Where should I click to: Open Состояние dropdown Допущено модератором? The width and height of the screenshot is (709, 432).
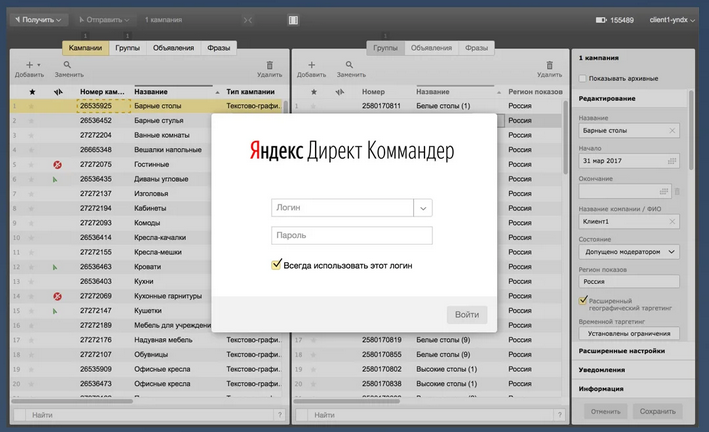coord(629,252)
